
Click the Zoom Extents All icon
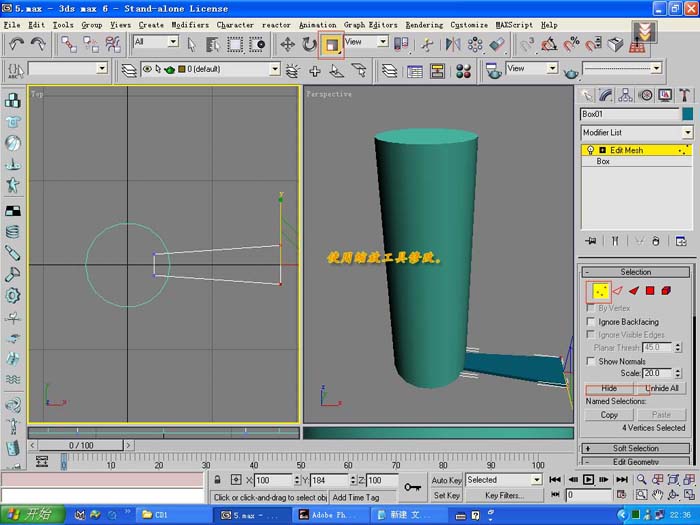[x=689, y=480]
